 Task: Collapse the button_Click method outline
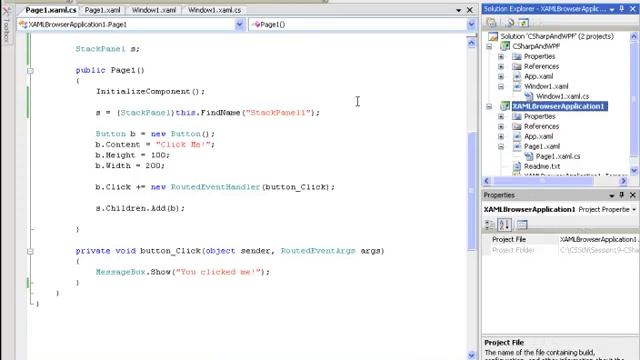[30, 251]
